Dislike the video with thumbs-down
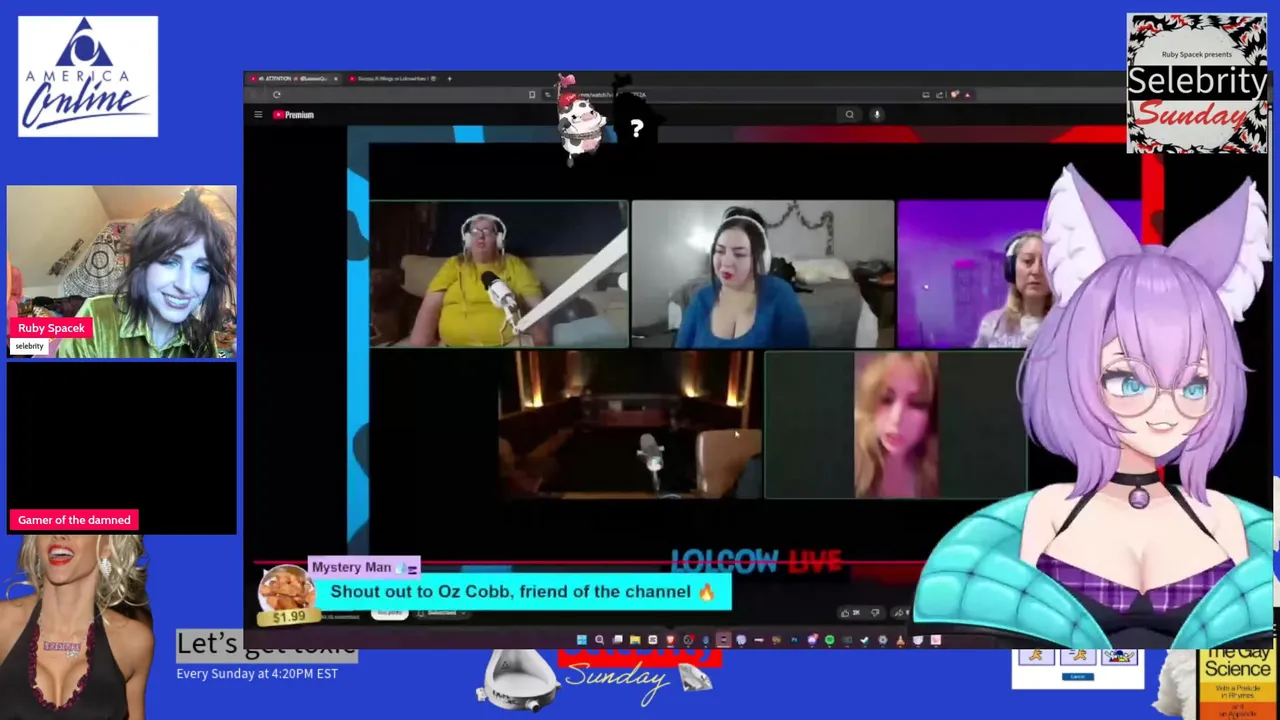 [875, 612]
